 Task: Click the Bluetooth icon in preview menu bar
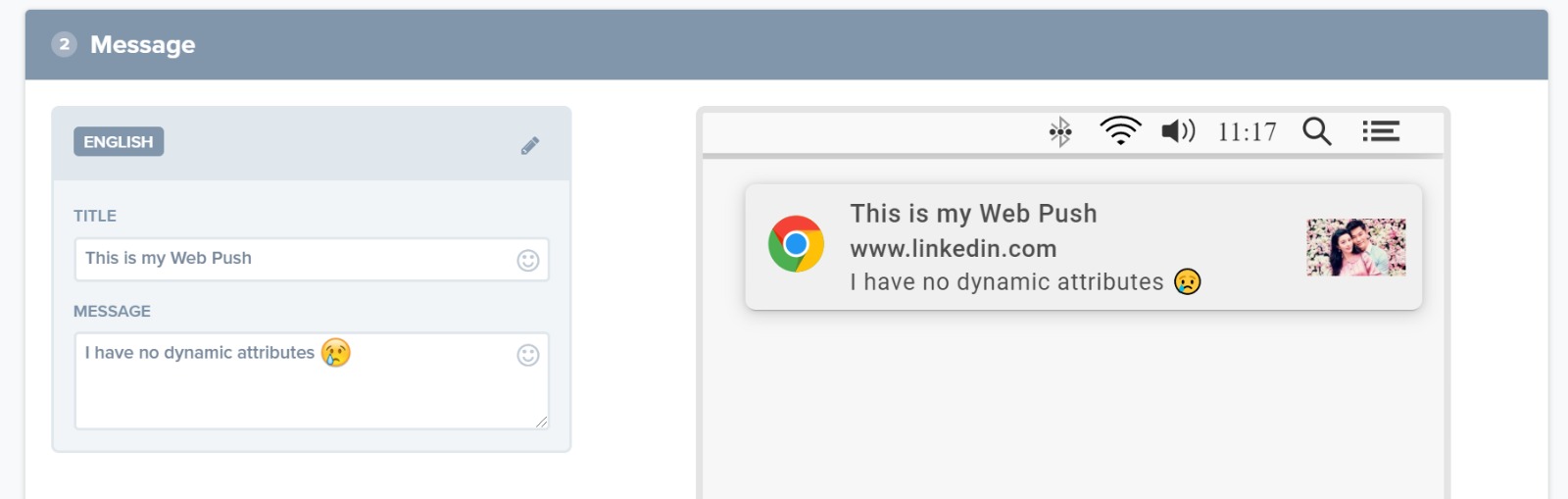coord(1060,131)
